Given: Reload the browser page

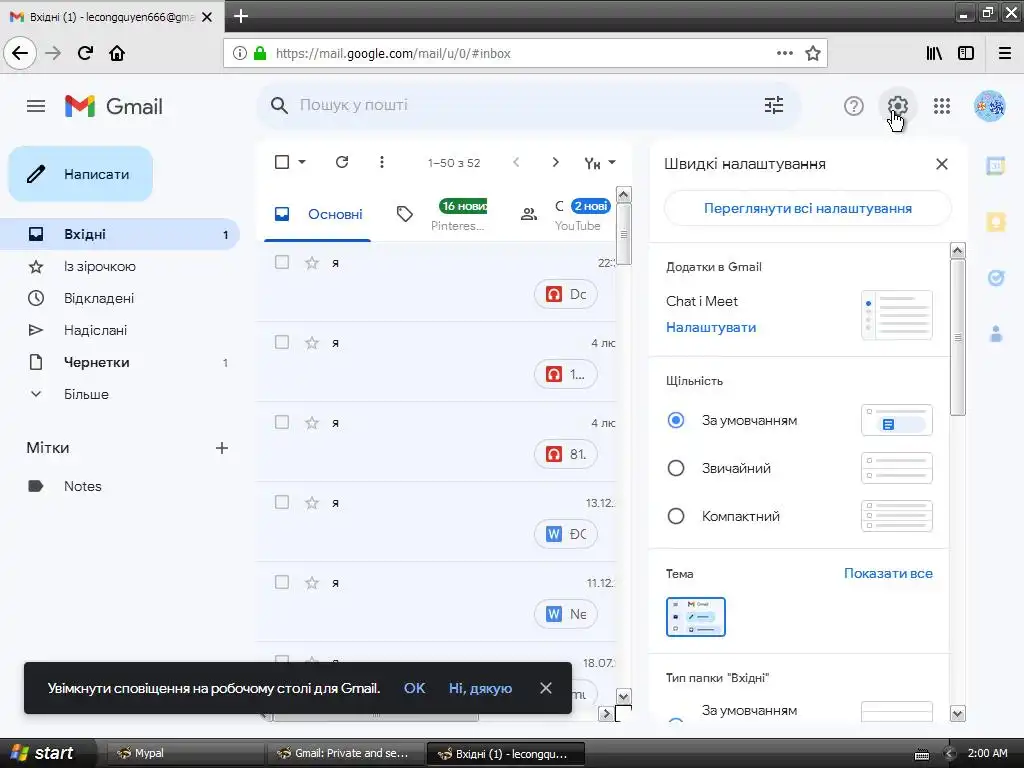Looking at the screenshot, I should pyautogui.click(x=85, y=53).
